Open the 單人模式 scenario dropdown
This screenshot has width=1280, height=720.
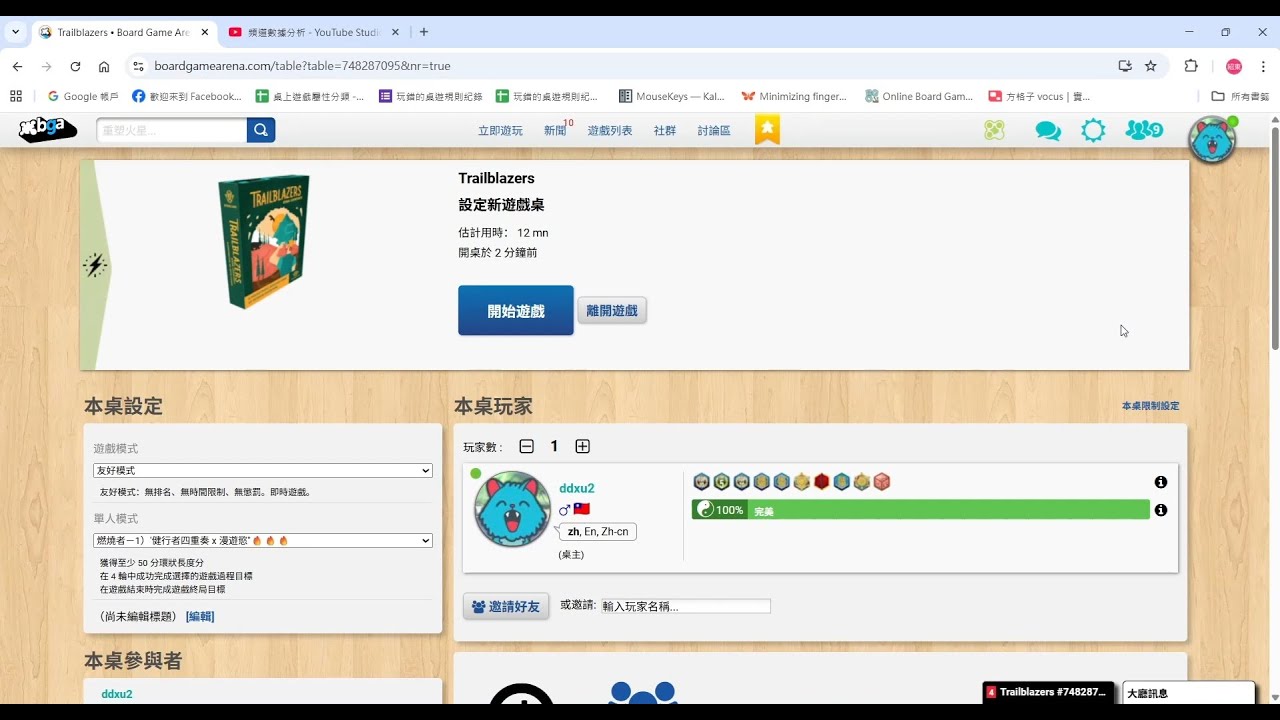pos(263,540)
